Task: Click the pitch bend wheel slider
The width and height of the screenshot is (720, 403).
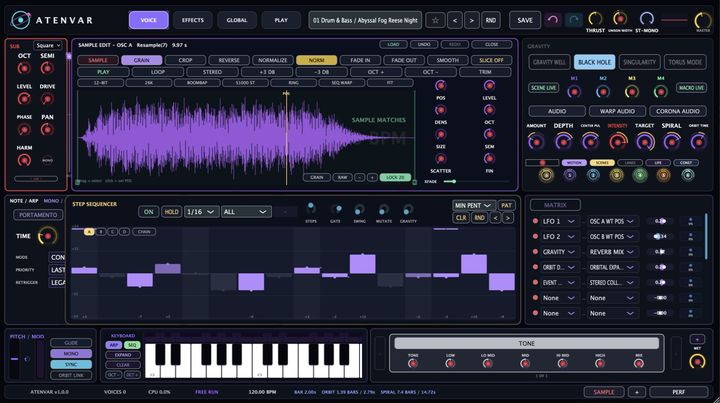Action: 15,359
